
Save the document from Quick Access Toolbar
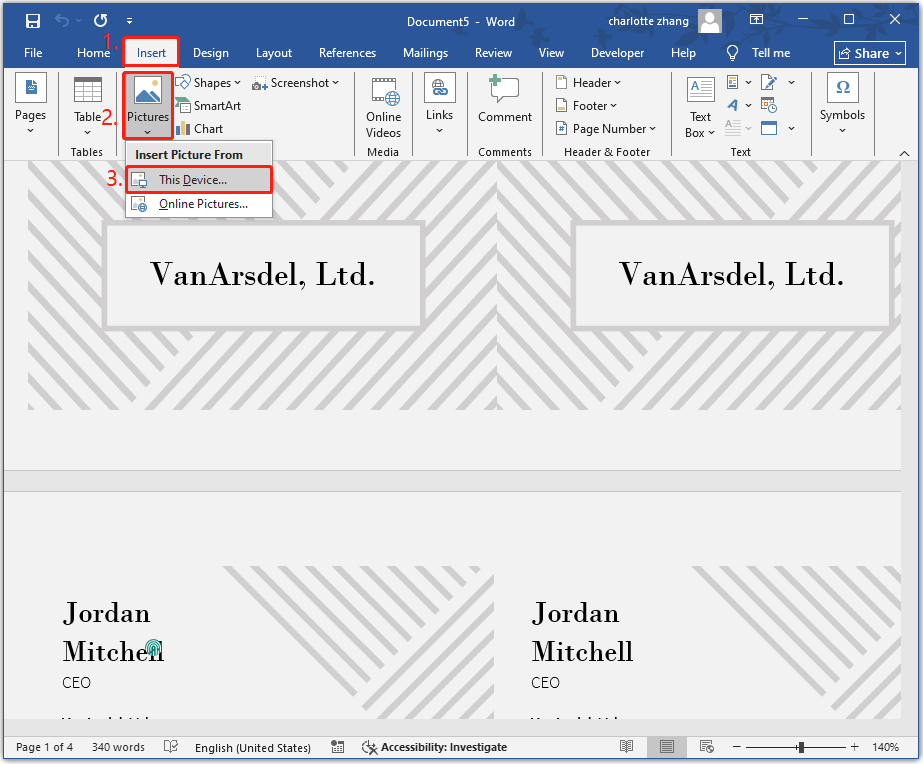click(x=33, y=21)
